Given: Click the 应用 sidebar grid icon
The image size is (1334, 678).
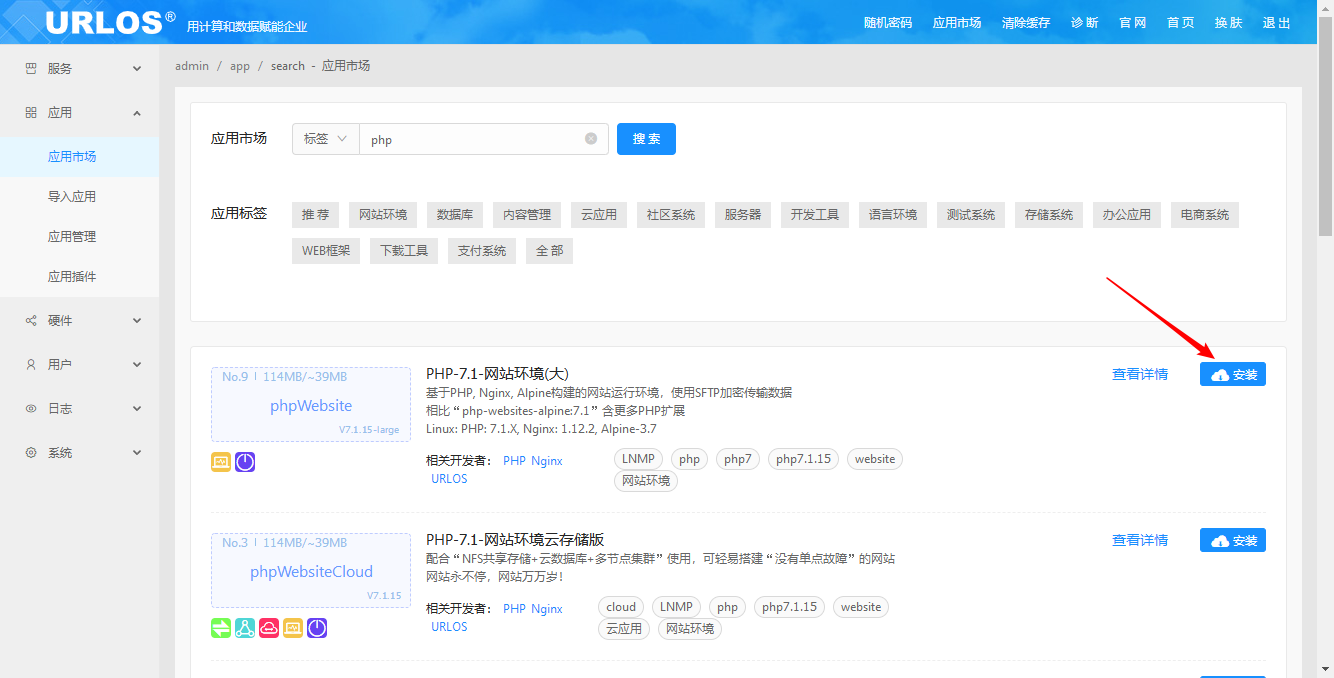Looking at the screenshot, I should coord(31,113).
